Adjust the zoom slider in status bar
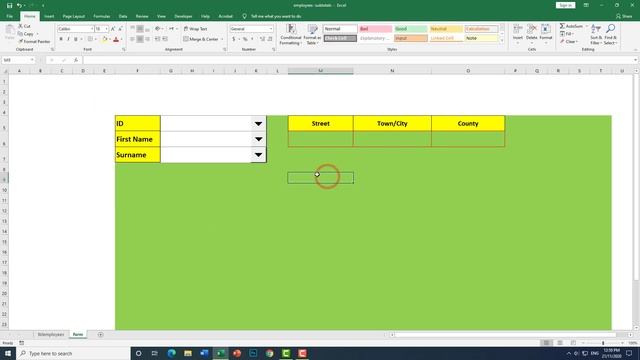The height and width of the screenshot is (360, 640). pyautogui.click(x=602, y=343)
